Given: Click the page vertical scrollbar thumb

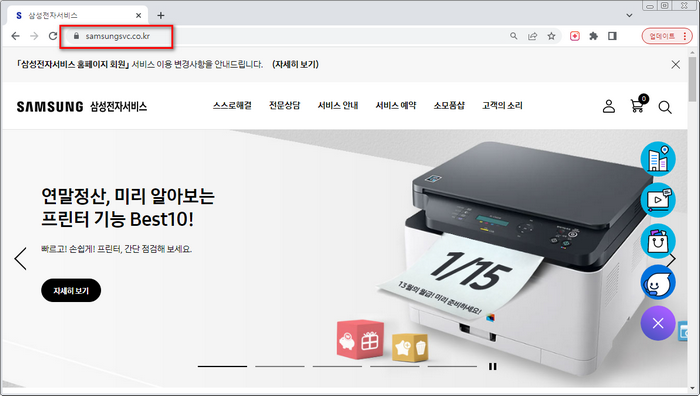Looking at the screenshot, I should click(693, 79).
